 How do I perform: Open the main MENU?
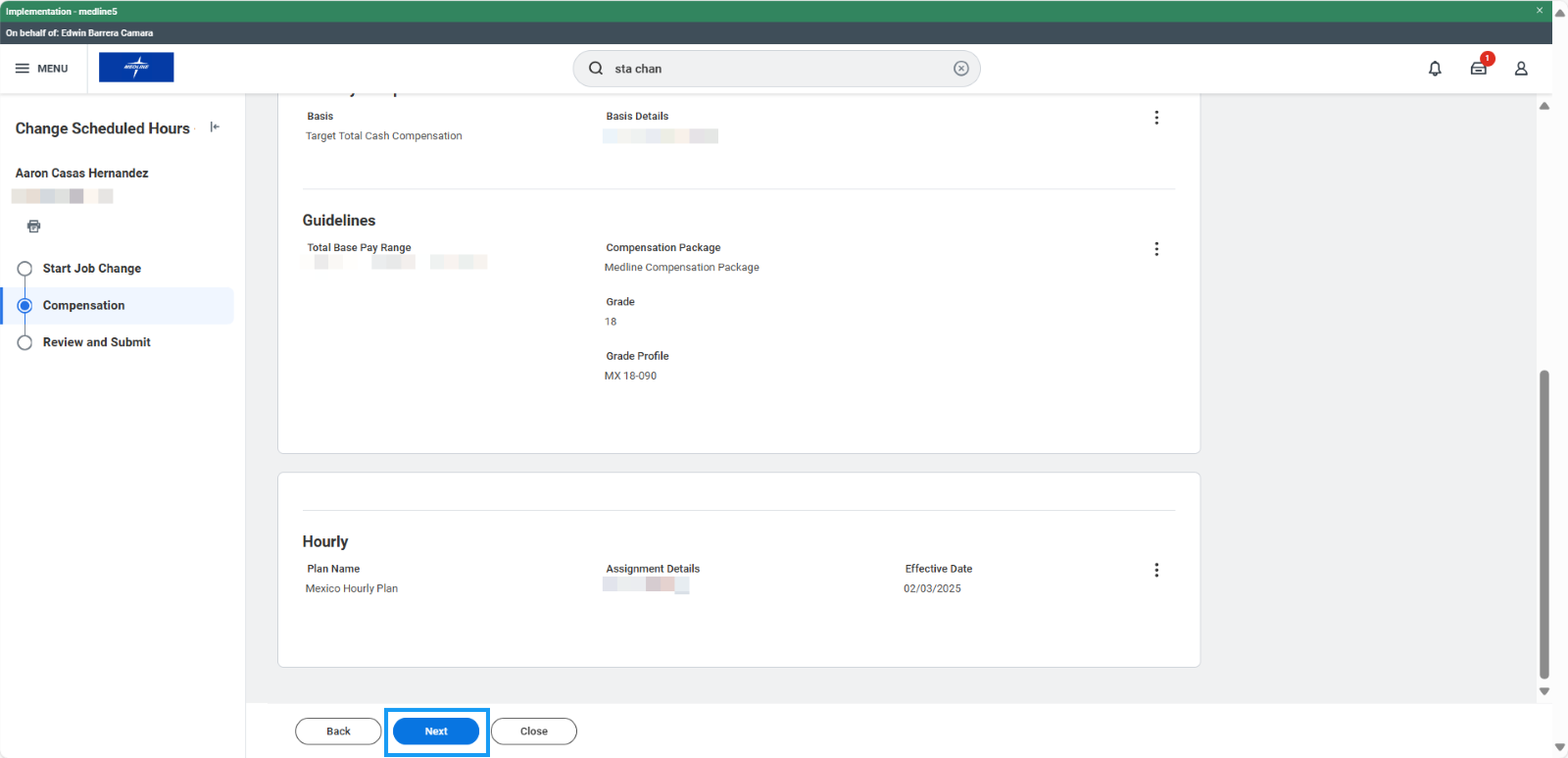click(42, 69)
